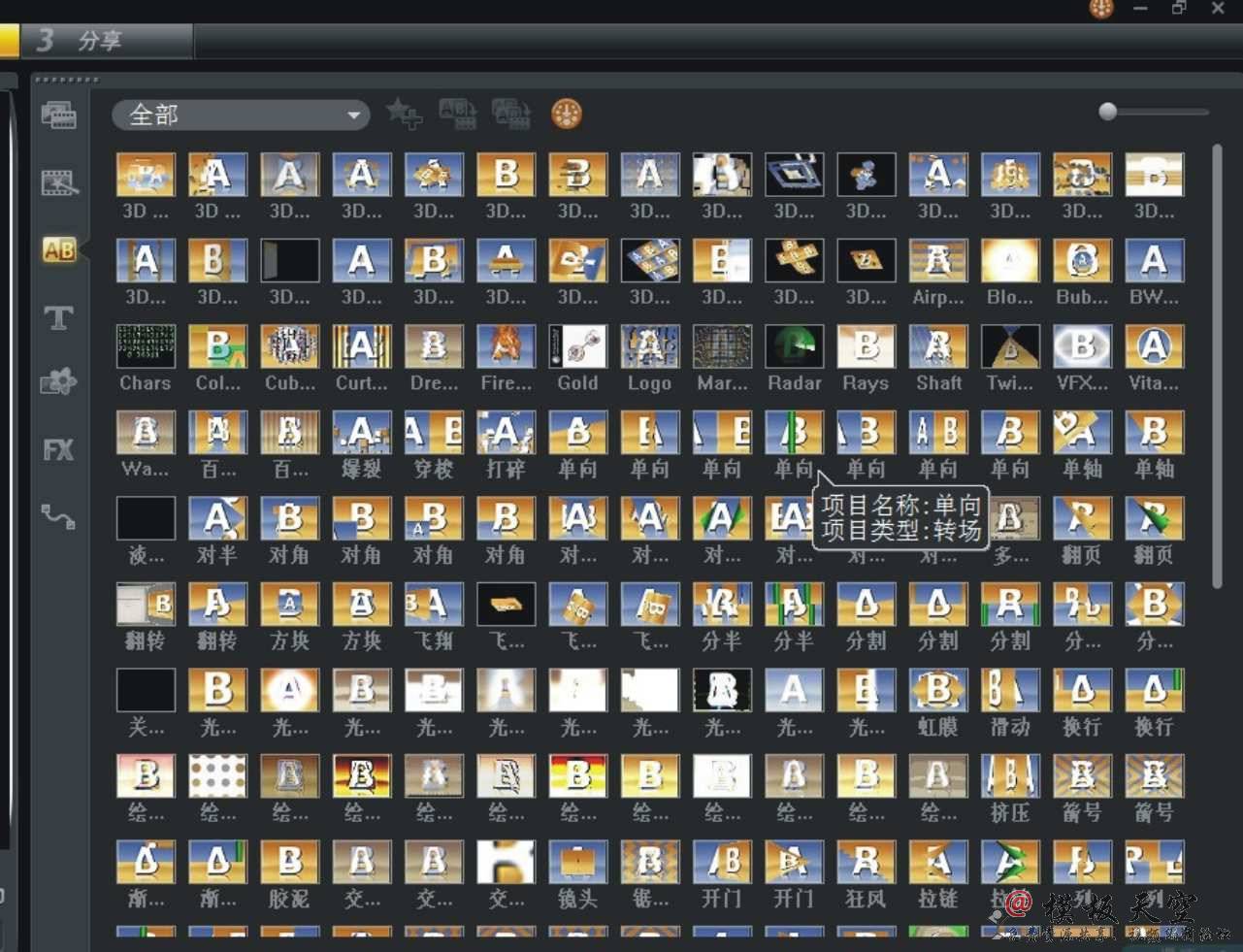This screenshot has height=952, width=1243.
Task: Select the 爆裂 transition thumbnail
Action: click(x=362, y=434)
